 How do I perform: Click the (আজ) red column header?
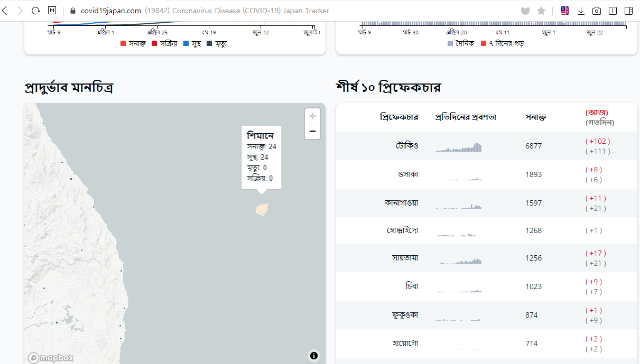coord(596,113)
